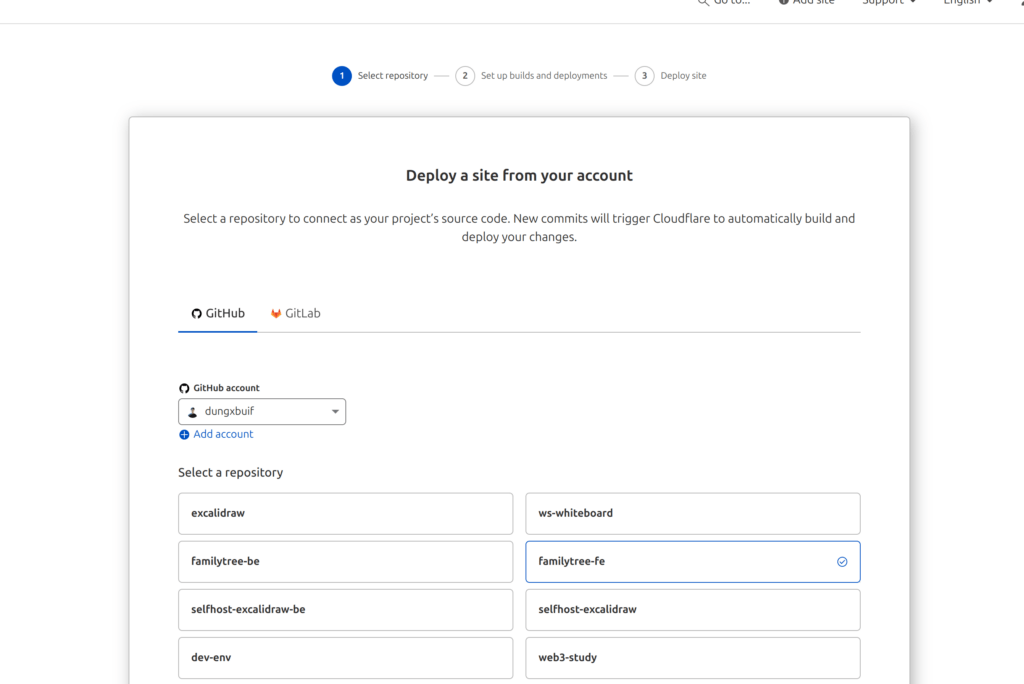
Task: Click the GitHub octocat icon in tab
Action: 197,314
